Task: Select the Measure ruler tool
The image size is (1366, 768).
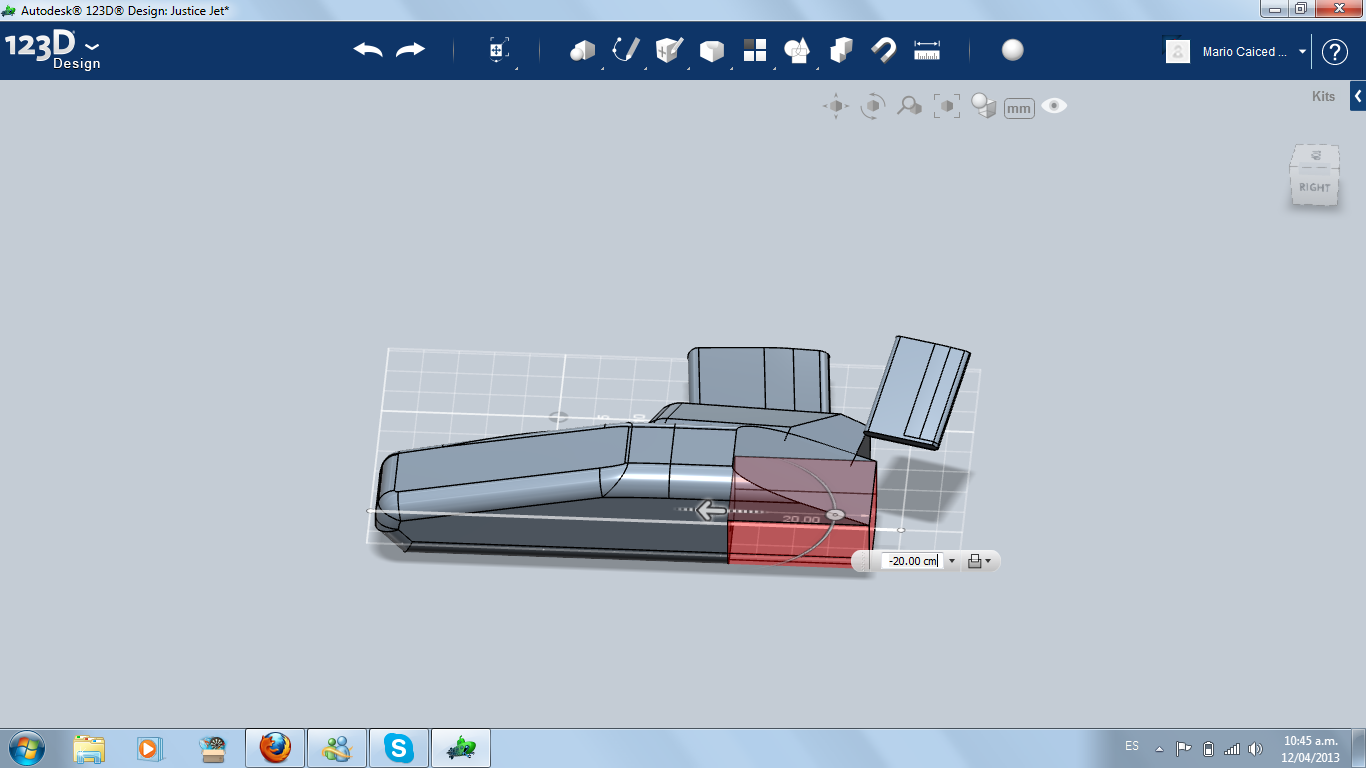Action: coord(927,50)
